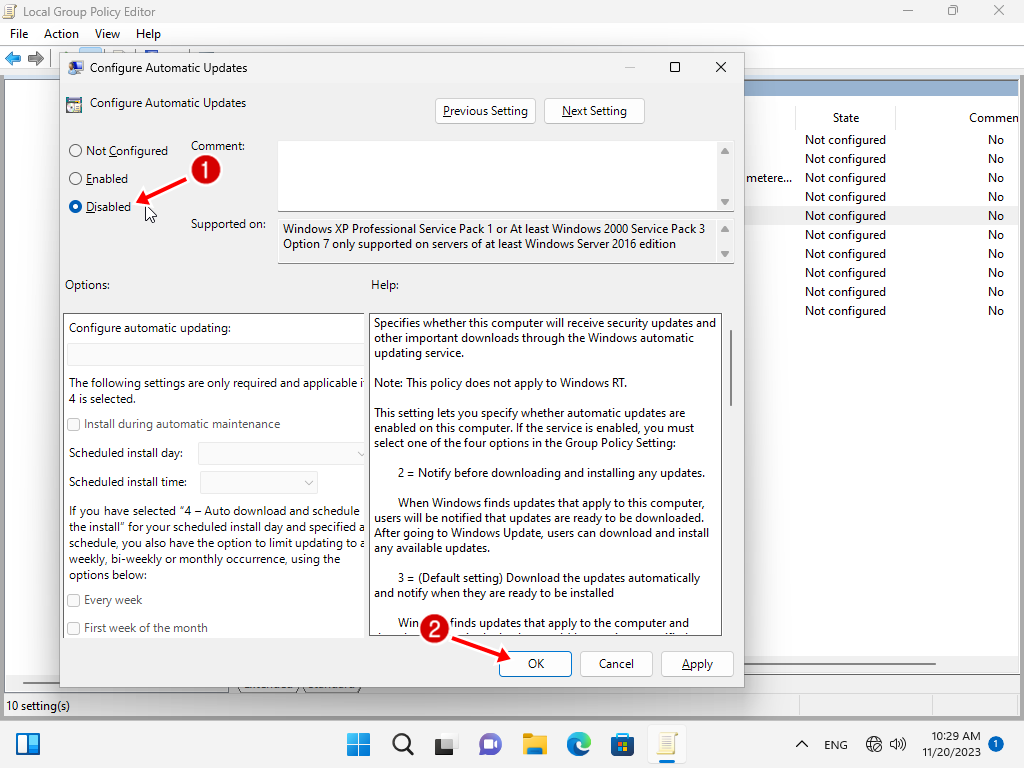Image resolution: width=1024 pixels, height=768 pixels.
Task: Click the Help text vertical scrollbar
Action: (x=730, y=370)
